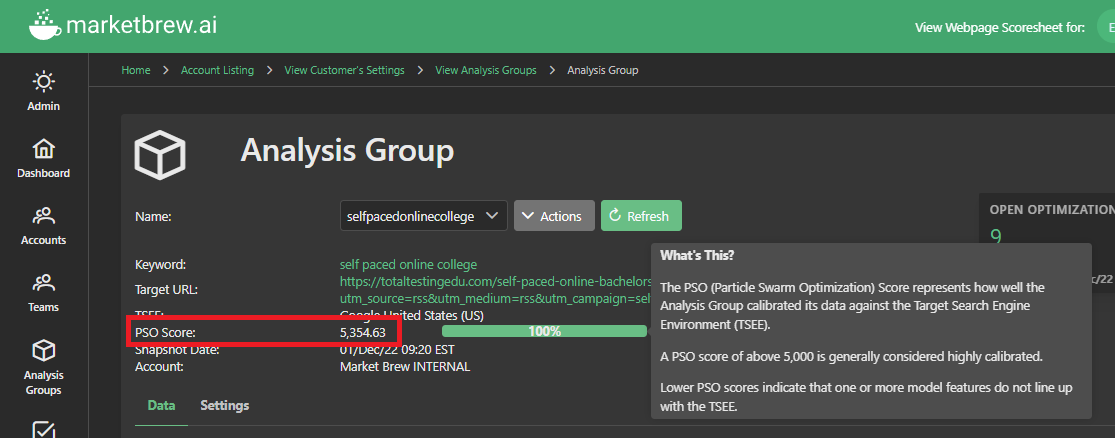Open Accounts from the sidebar
Screen dimensions: 1115x438
pyautogui.click(x=44, y=225)
